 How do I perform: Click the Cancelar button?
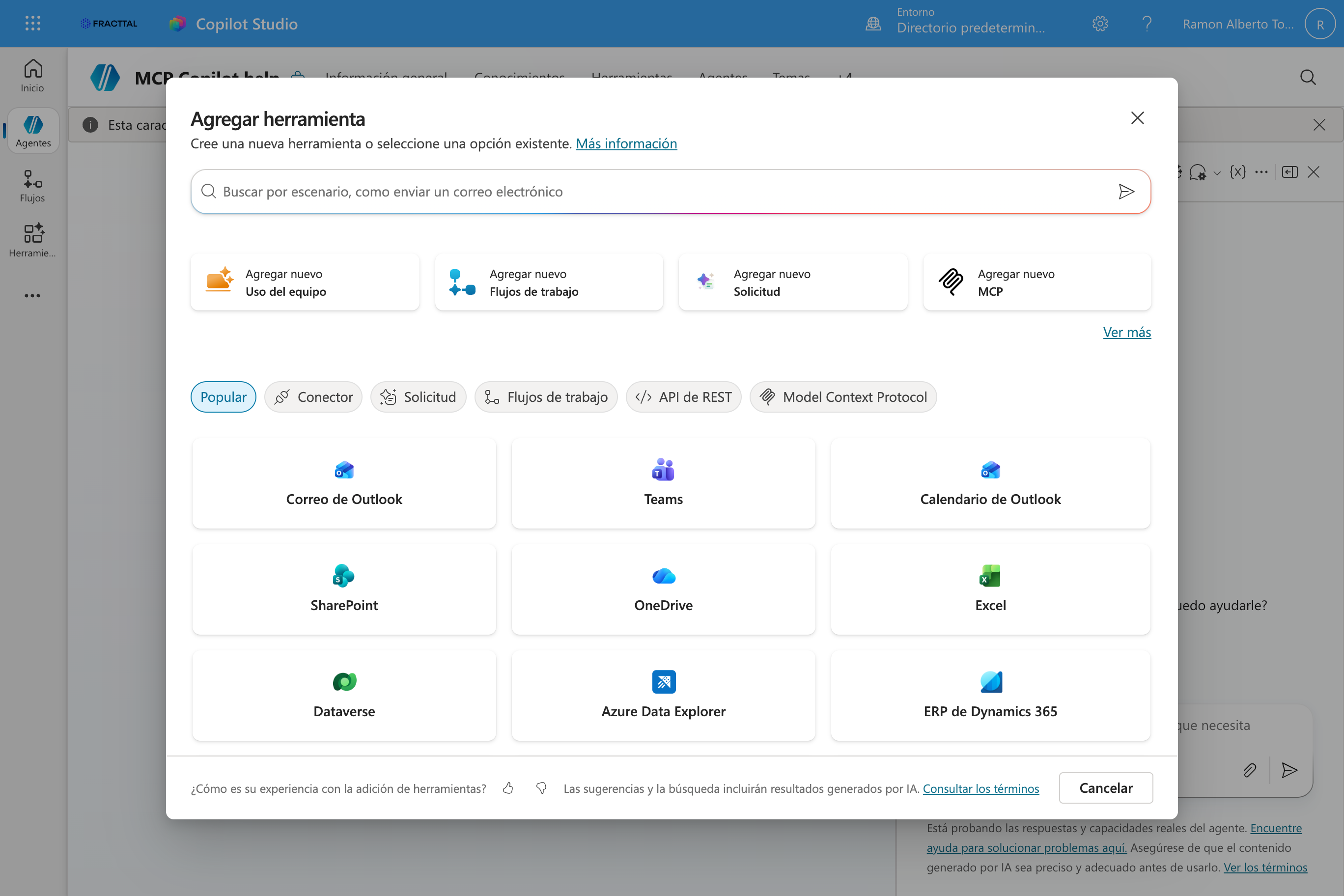[x=1106, y=788]
